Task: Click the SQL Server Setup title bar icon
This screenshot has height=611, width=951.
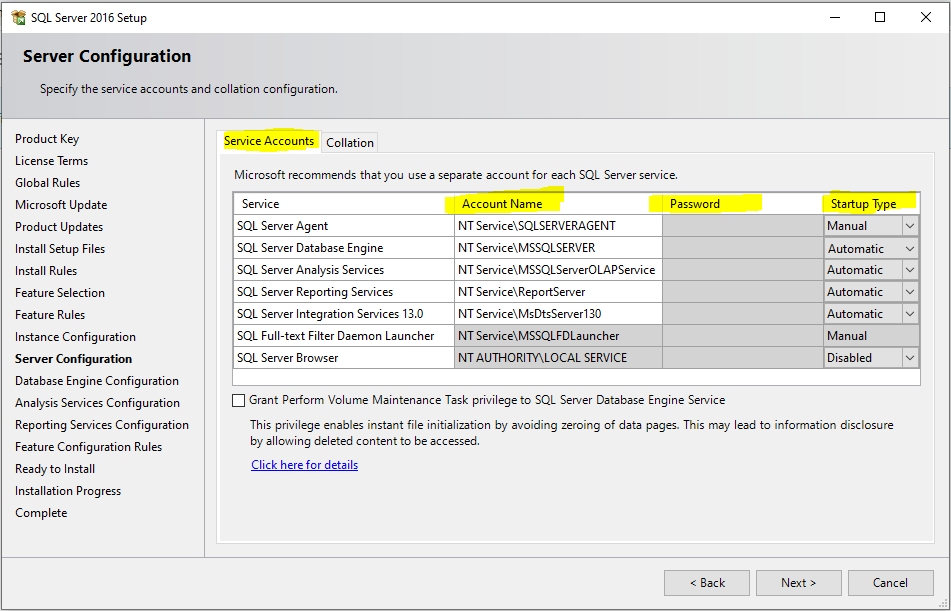Action: click(x=18, y=18)
